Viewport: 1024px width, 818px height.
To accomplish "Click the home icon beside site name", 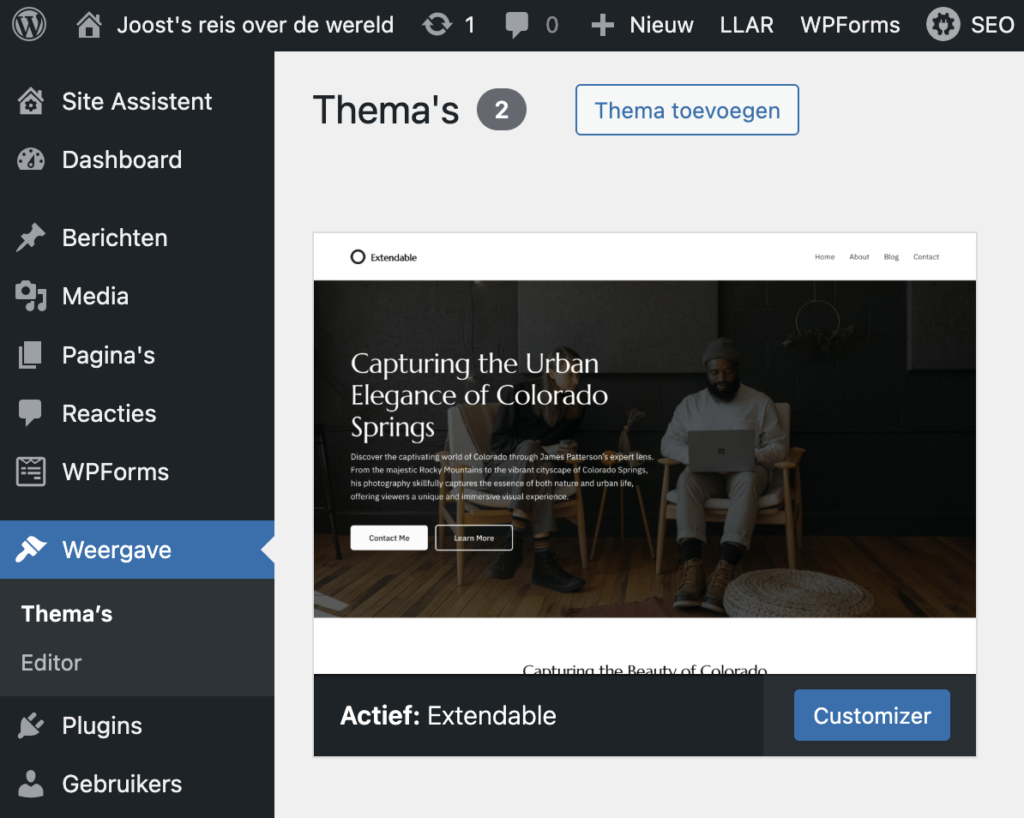I will tap(89, 25).
